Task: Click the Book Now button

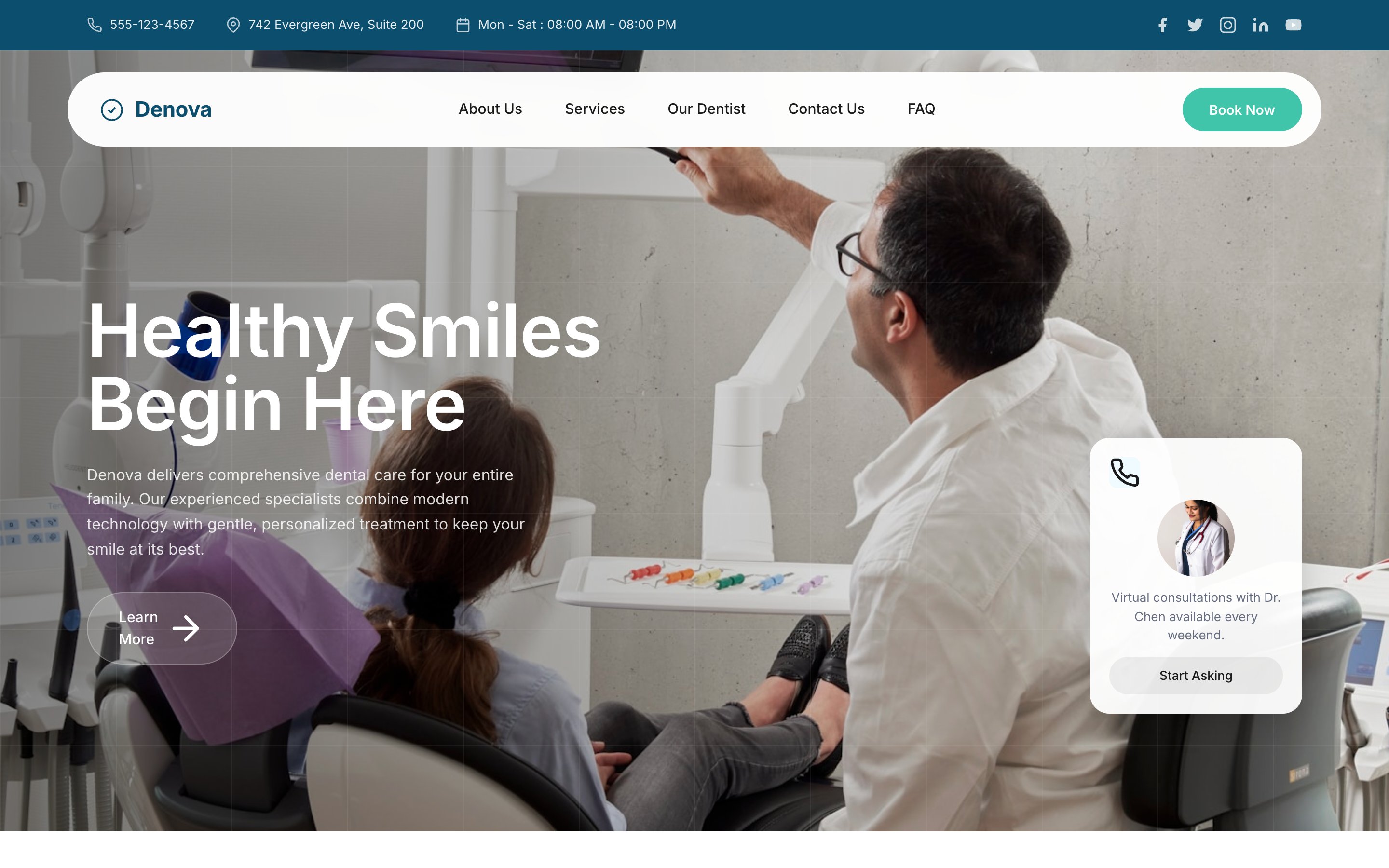Action: pyautogui.click(x=1242, y=109)
